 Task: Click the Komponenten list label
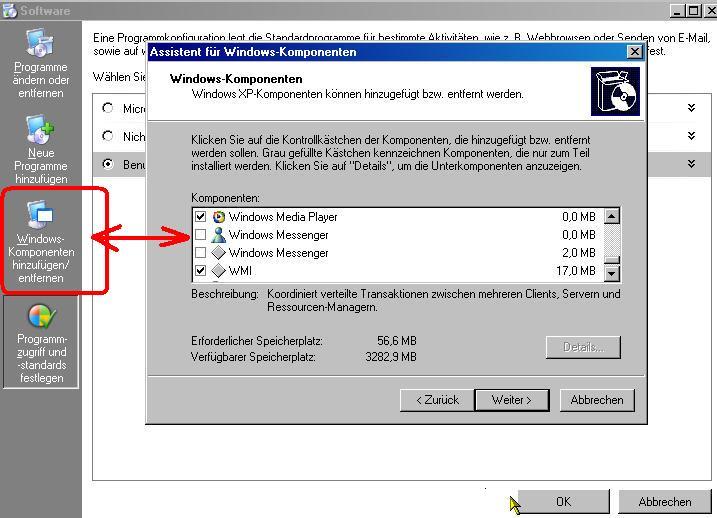225,198
